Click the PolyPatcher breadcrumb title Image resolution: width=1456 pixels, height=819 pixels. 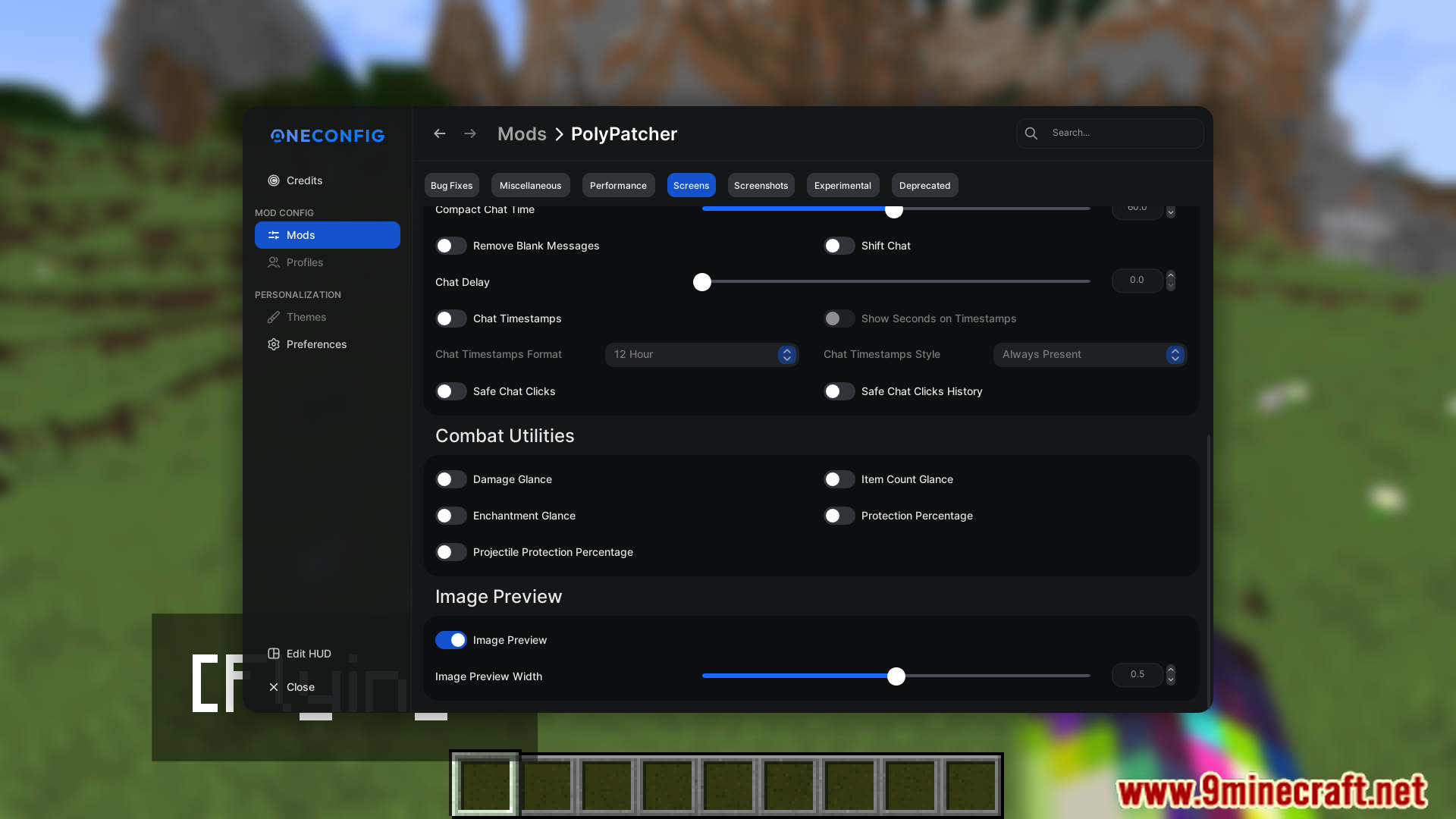click(624, 134)
